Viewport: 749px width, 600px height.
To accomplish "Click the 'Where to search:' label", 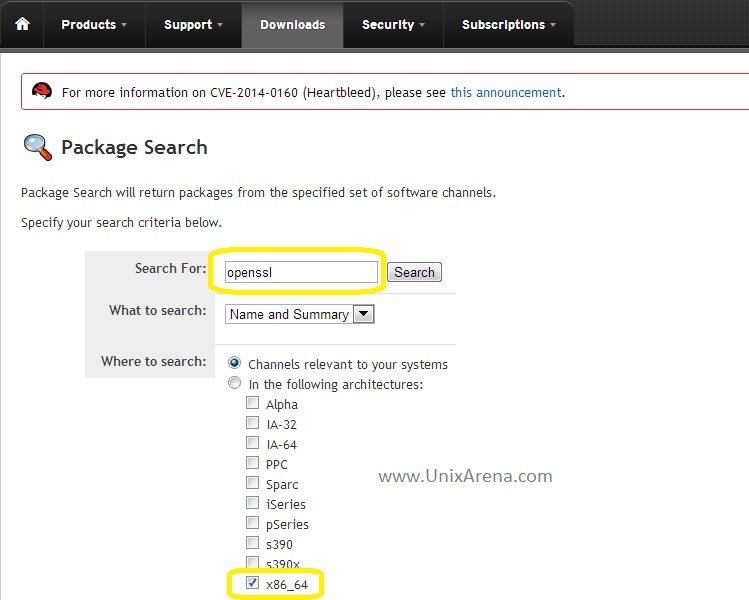I will (153, 362).
